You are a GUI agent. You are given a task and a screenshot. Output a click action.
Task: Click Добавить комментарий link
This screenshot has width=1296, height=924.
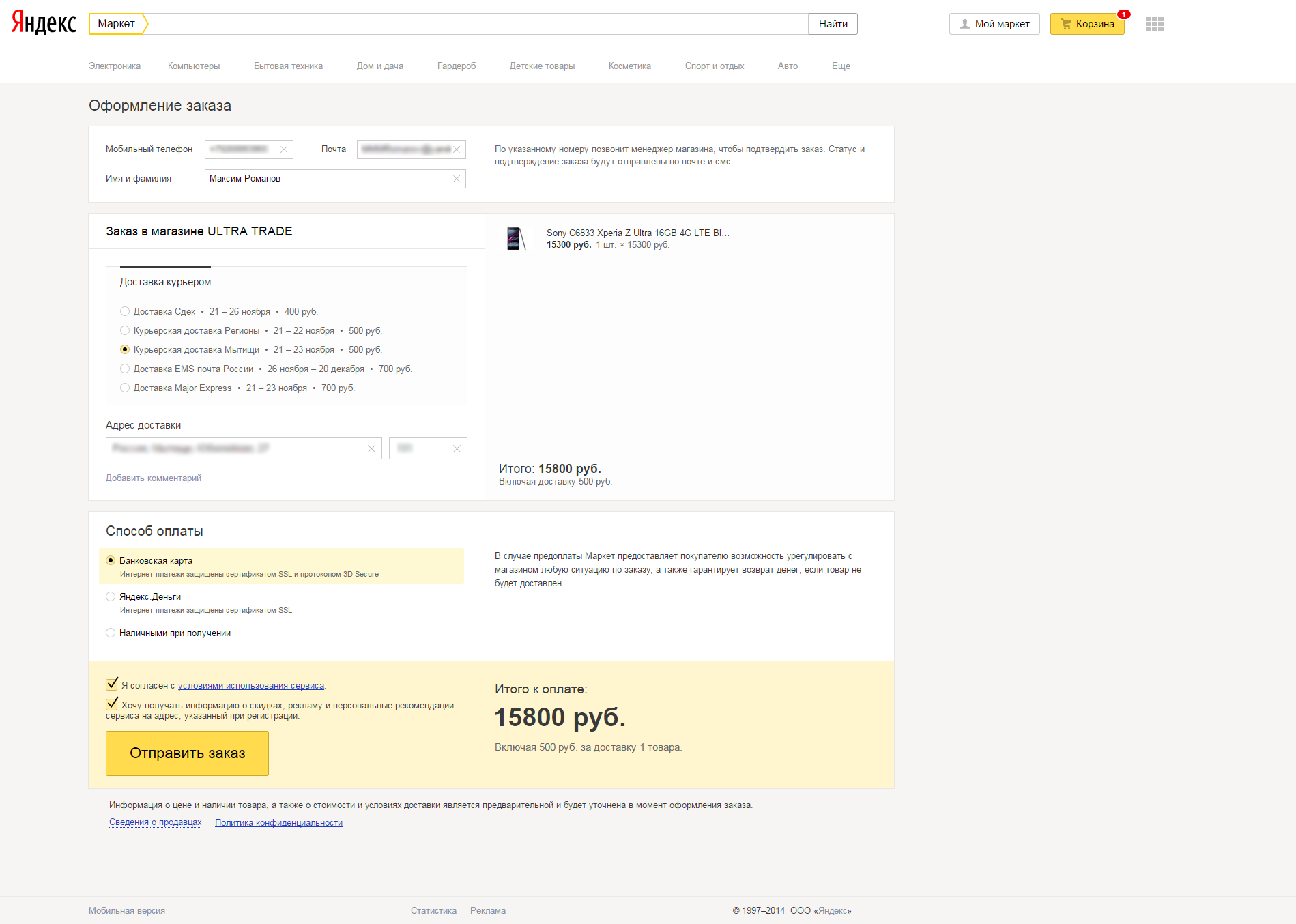point(154,478)
